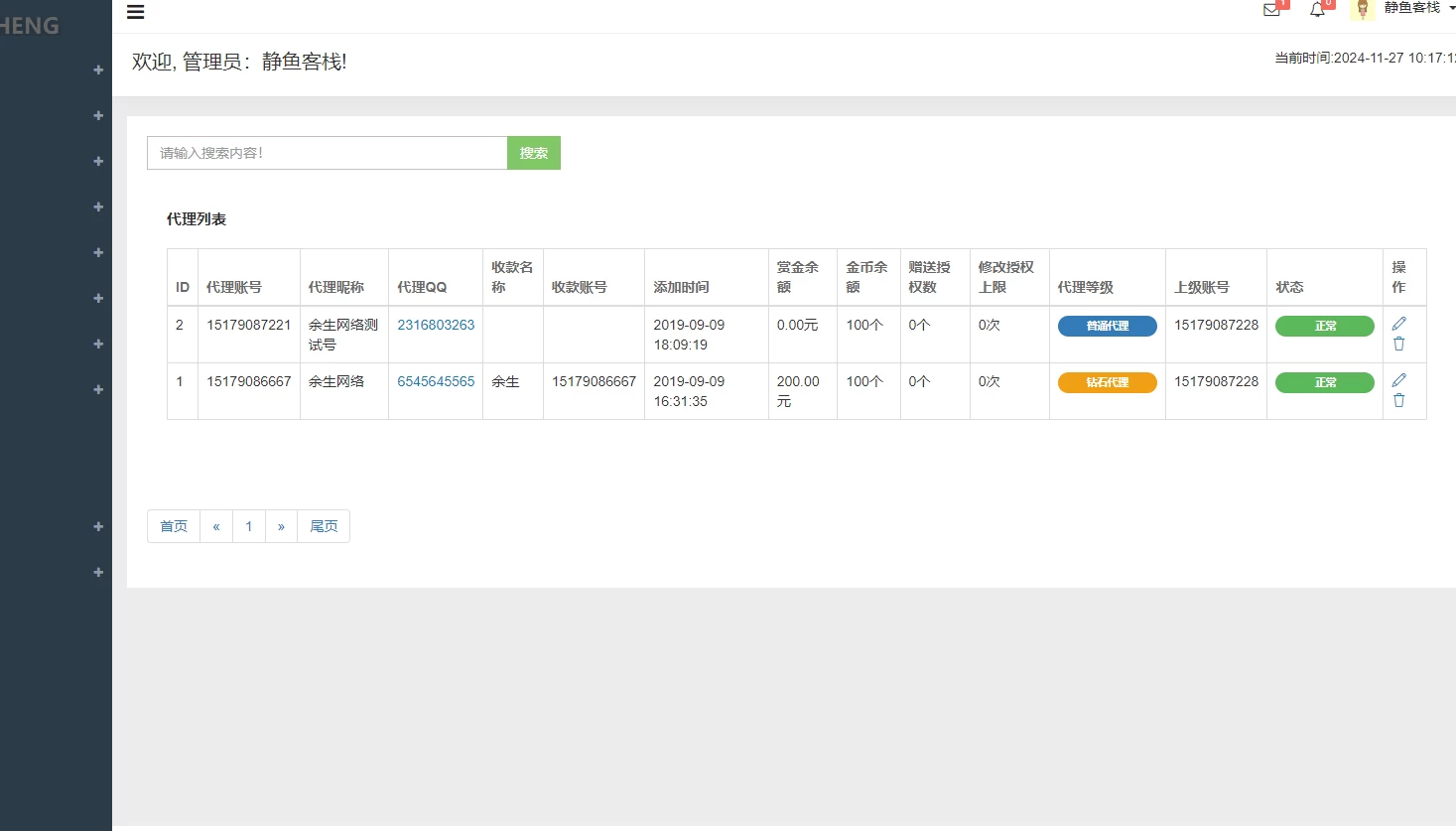Viewport: 1456px width, 831px height.
Task: Go to 首页 first page
Action: click(x=174, y=526)
